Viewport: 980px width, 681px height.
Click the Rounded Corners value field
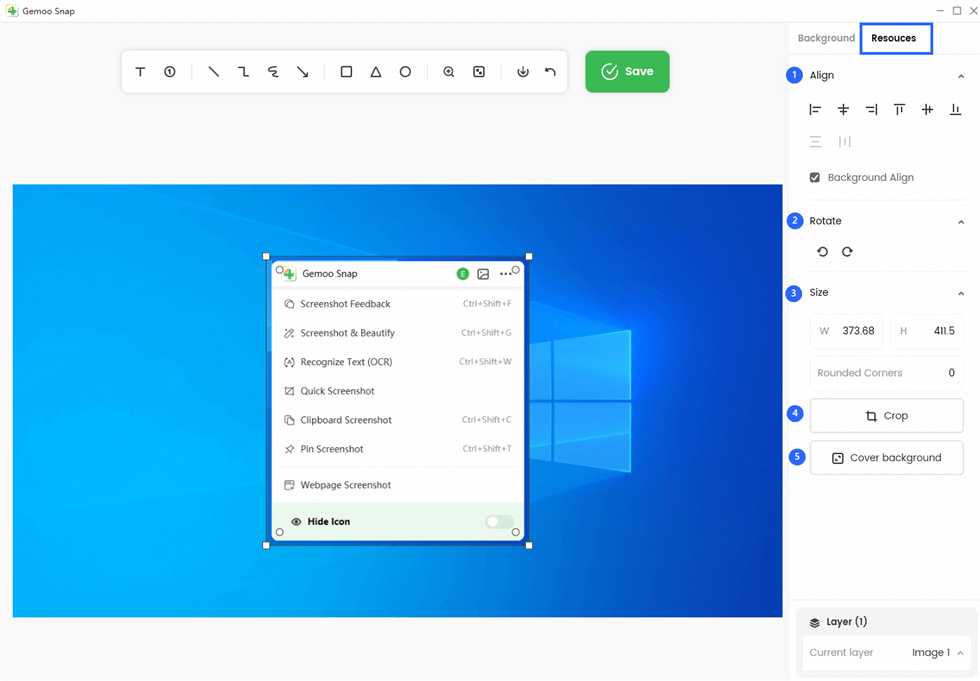pos(886,373)
